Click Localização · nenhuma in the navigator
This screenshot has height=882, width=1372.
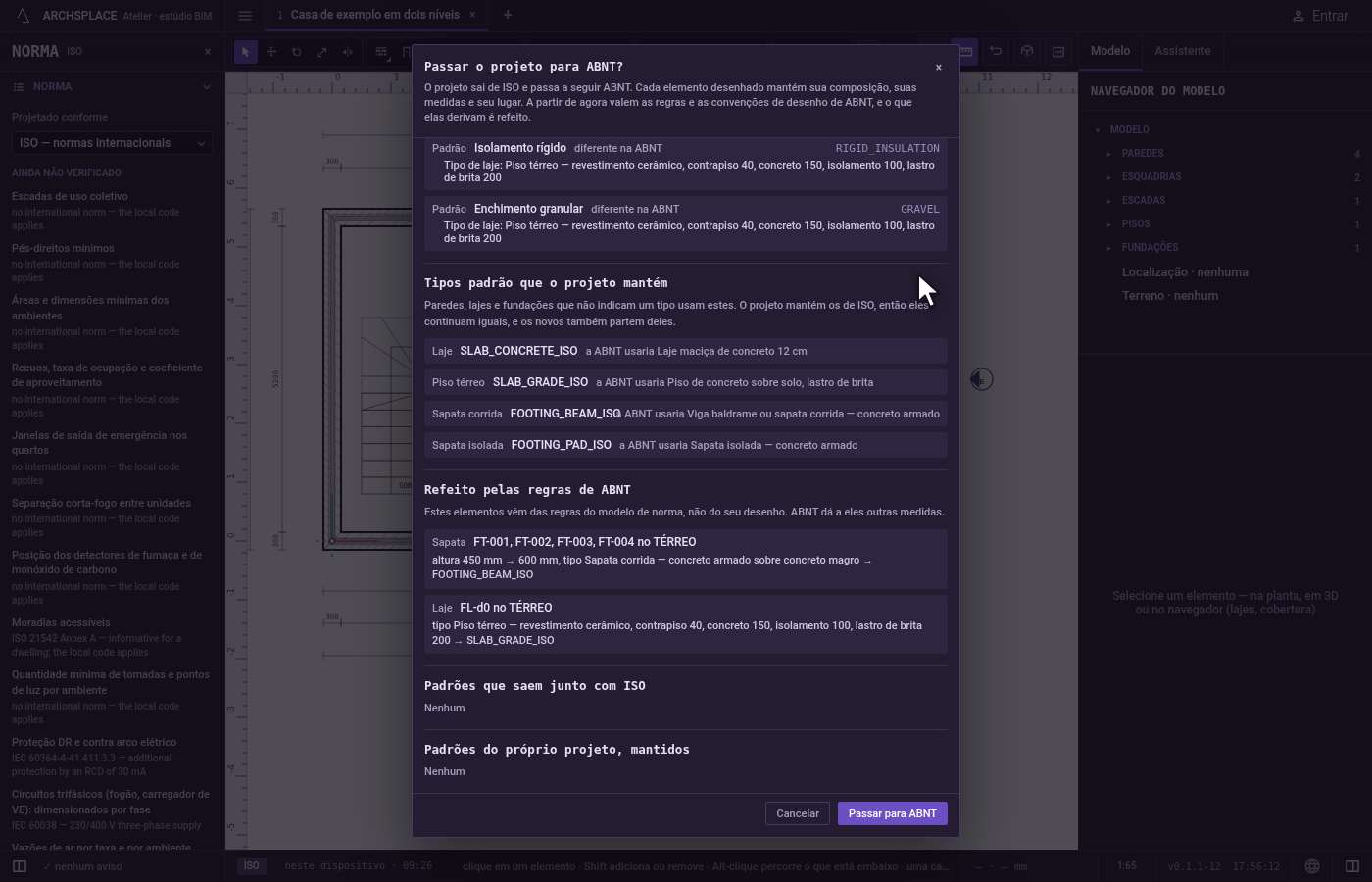pyautogui.click(x=1185, y=272)
